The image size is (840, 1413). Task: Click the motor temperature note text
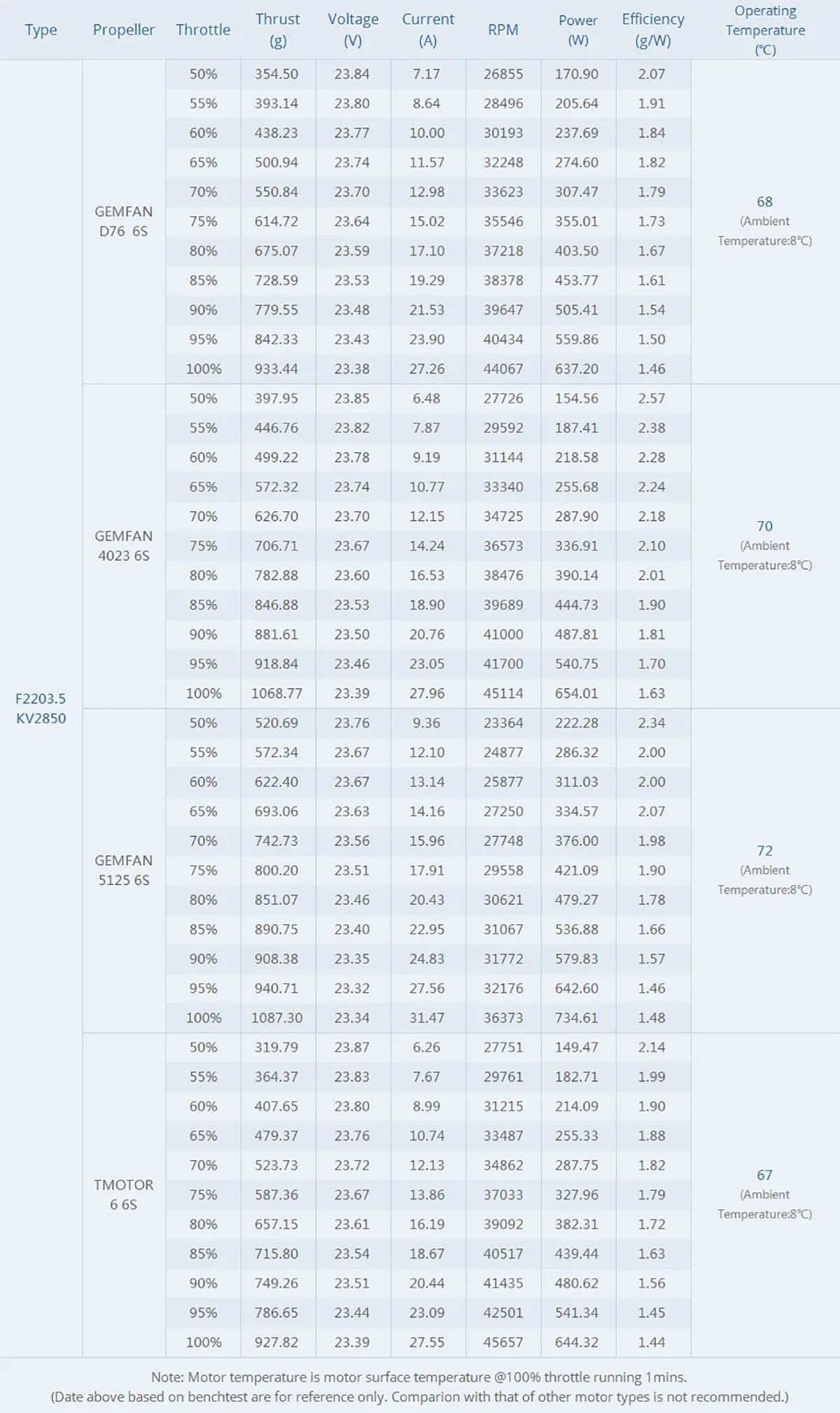pyautogui.click(x=419, y=1377)
